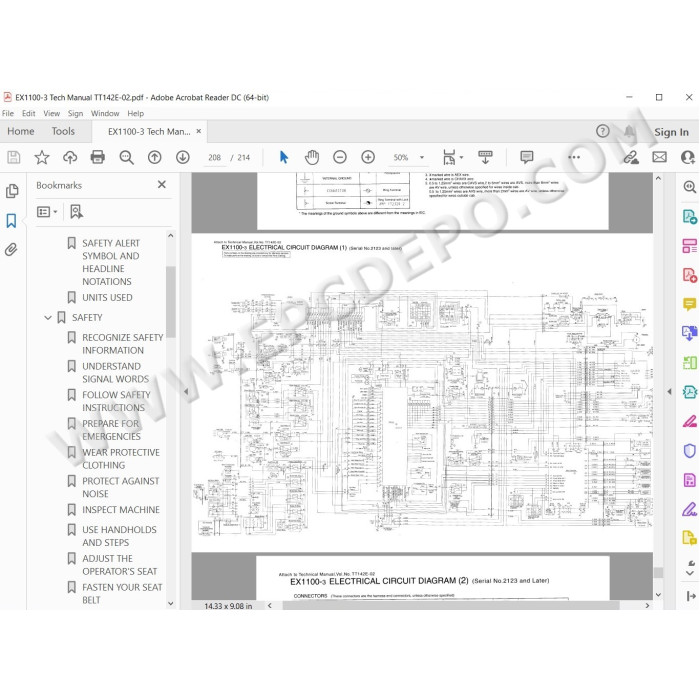700x700 pixels.
Task: Open Help question mark icon
Action: [x=603, y=131]
